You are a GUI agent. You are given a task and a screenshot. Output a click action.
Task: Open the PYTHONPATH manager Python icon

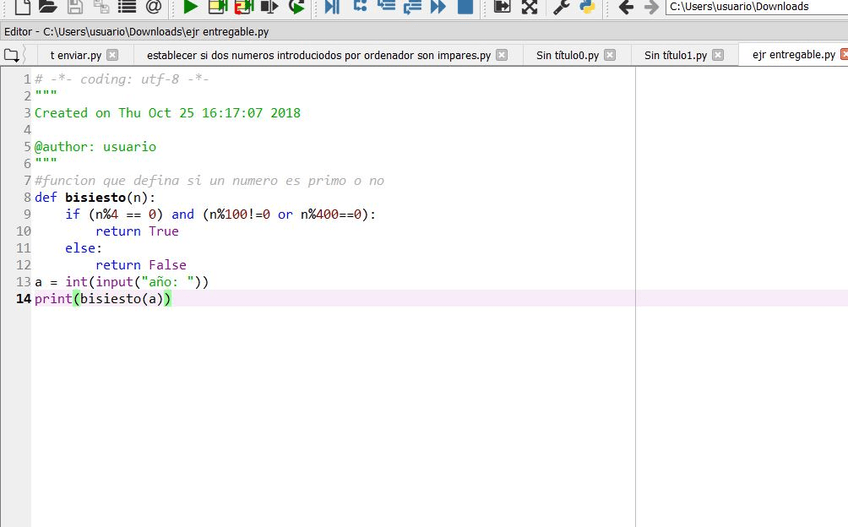(x=588, y=7)
